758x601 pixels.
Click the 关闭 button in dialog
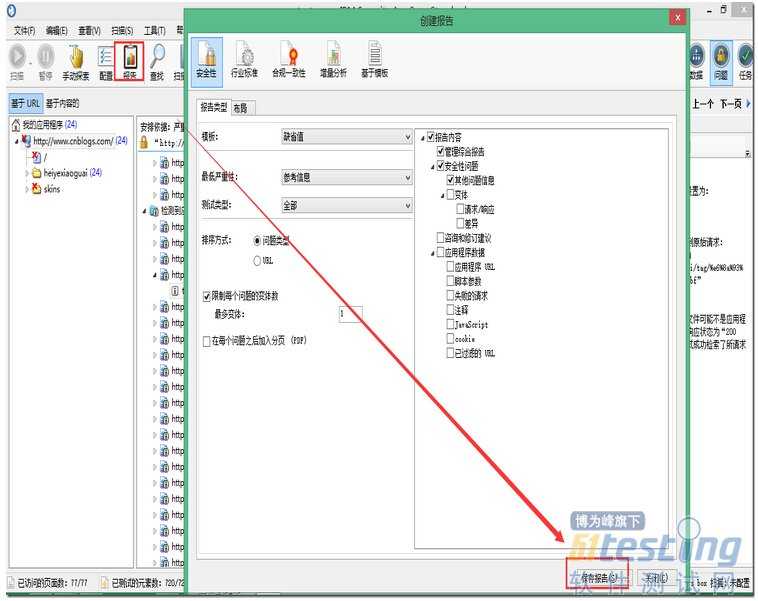tap(657, 578)
